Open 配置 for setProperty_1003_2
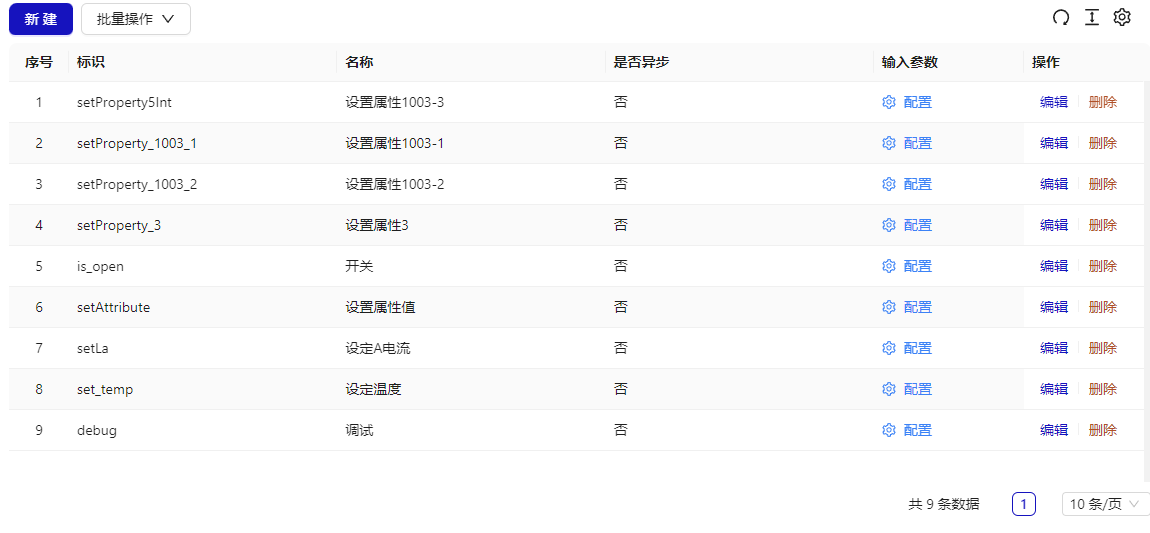The image size is (1150, 533). pos(917,184)
